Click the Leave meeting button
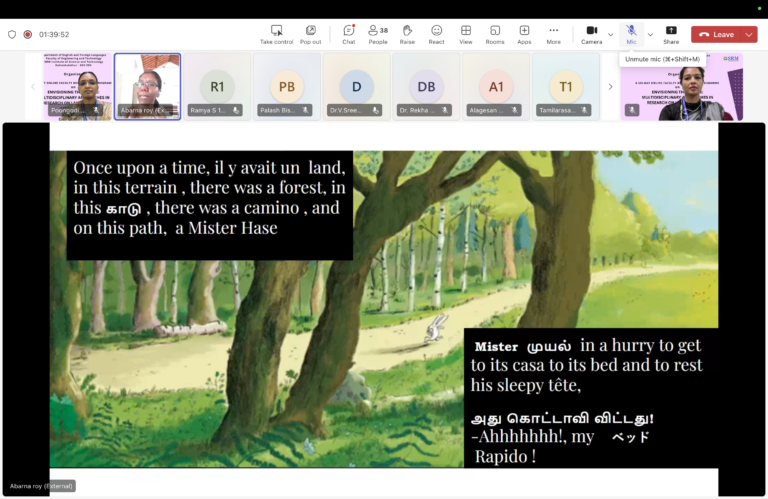 point(717,34)
